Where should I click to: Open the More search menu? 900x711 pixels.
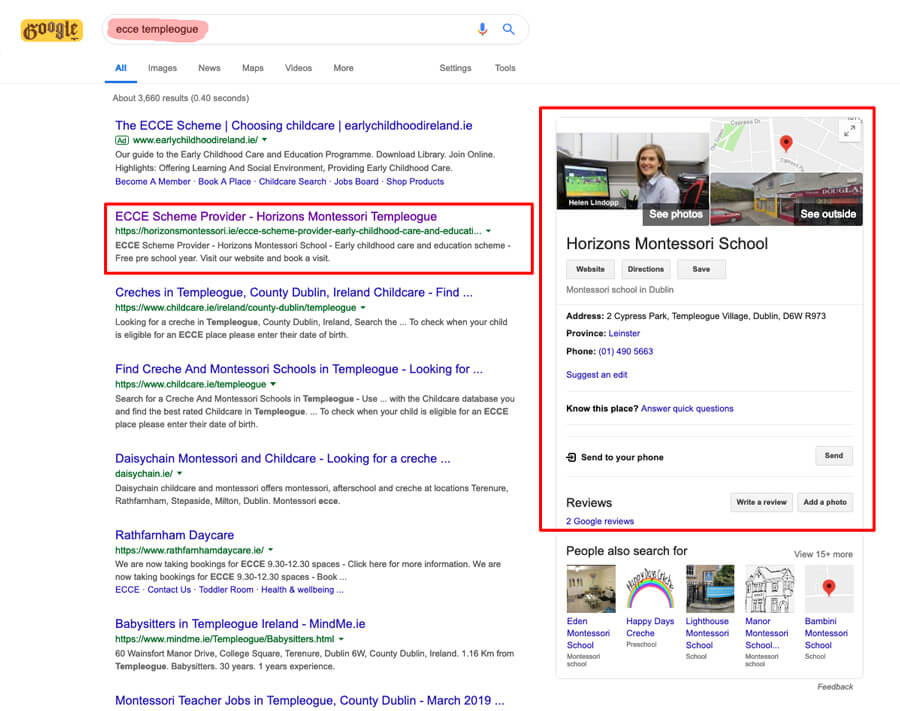(344, 68)
